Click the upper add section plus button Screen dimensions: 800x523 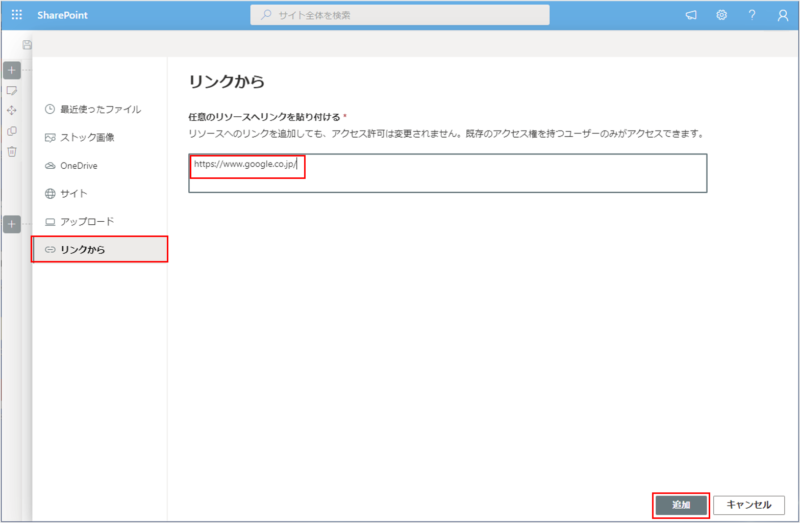12,70
